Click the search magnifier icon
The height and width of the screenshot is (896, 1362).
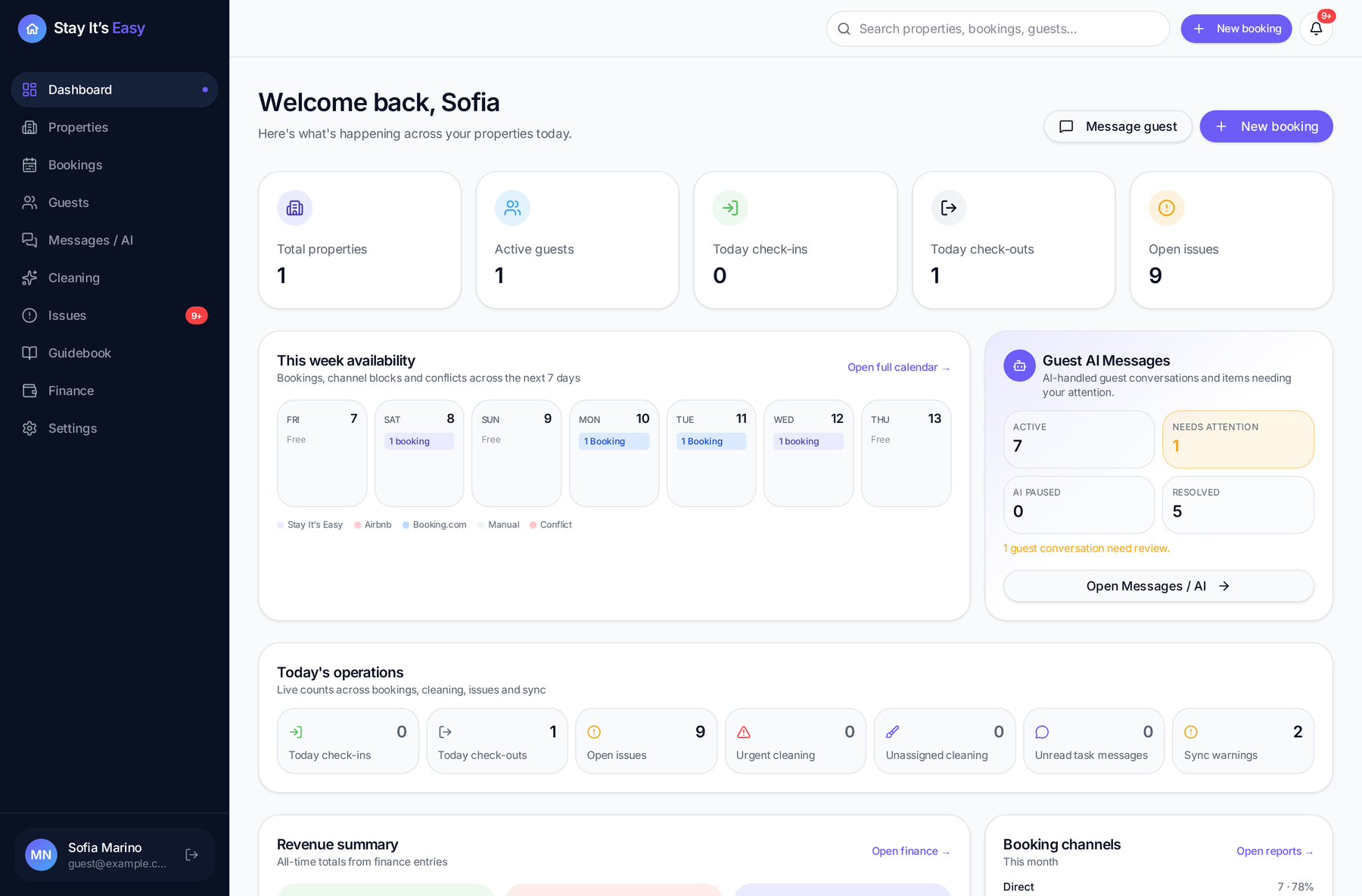pyautogui.click(x=844, y=29)
